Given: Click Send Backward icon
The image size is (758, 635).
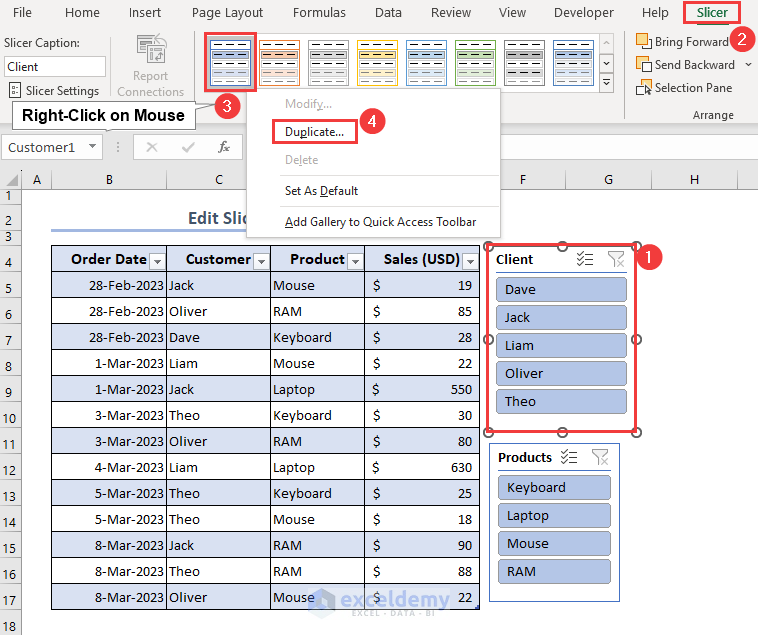Looking at the screenshot, I should [644, 64].
